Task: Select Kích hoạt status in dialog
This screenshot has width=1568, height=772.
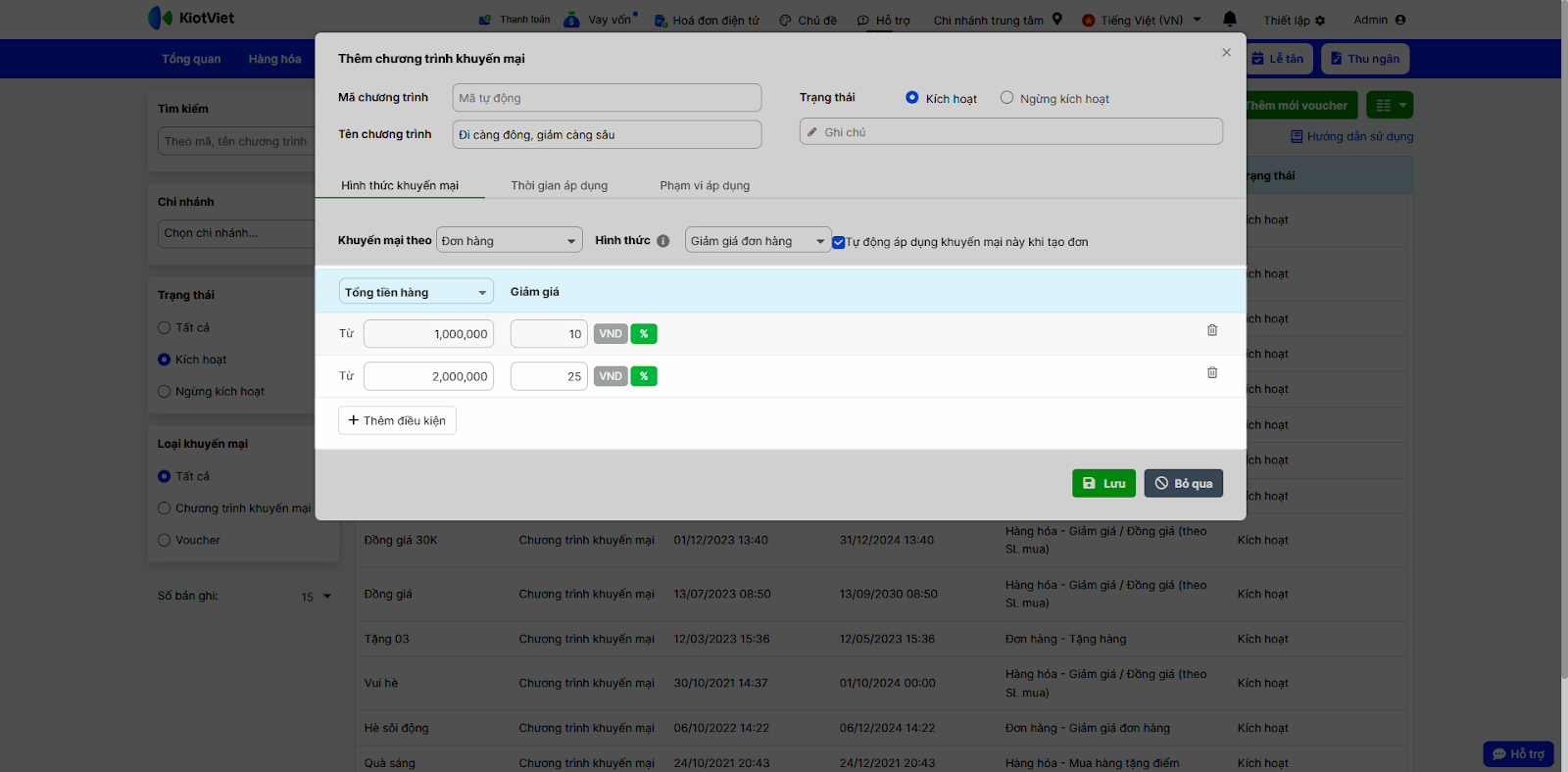Action: pos(912,98)
